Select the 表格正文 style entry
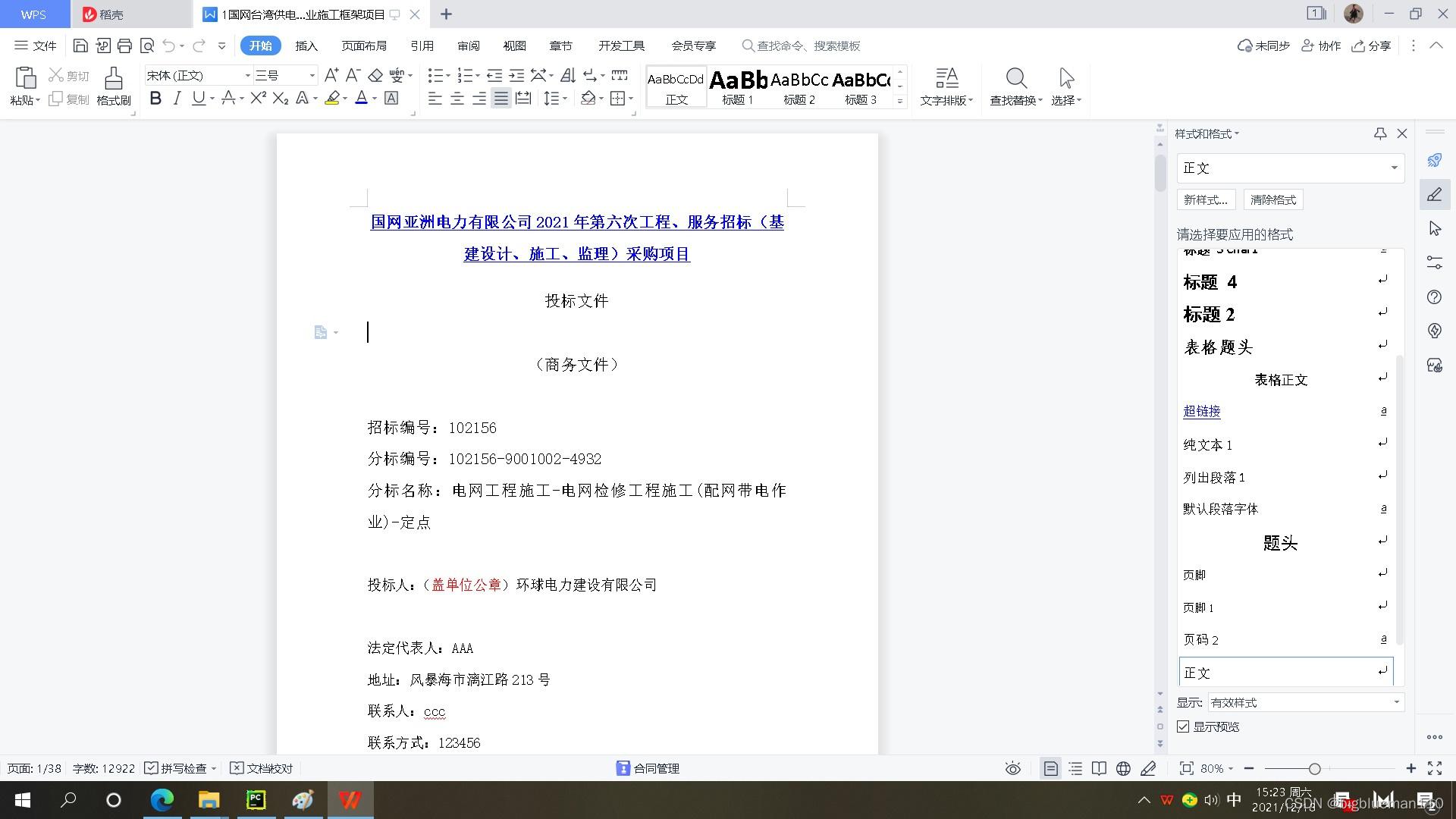The image size is (1456, 819). 1281,379
